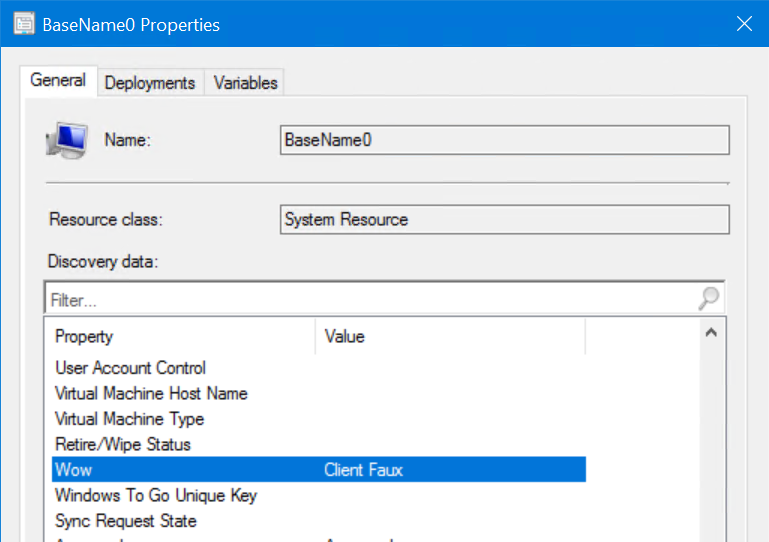Click the Name text field
The width and height of the screenshot is (769, 542).
[504, 140]
